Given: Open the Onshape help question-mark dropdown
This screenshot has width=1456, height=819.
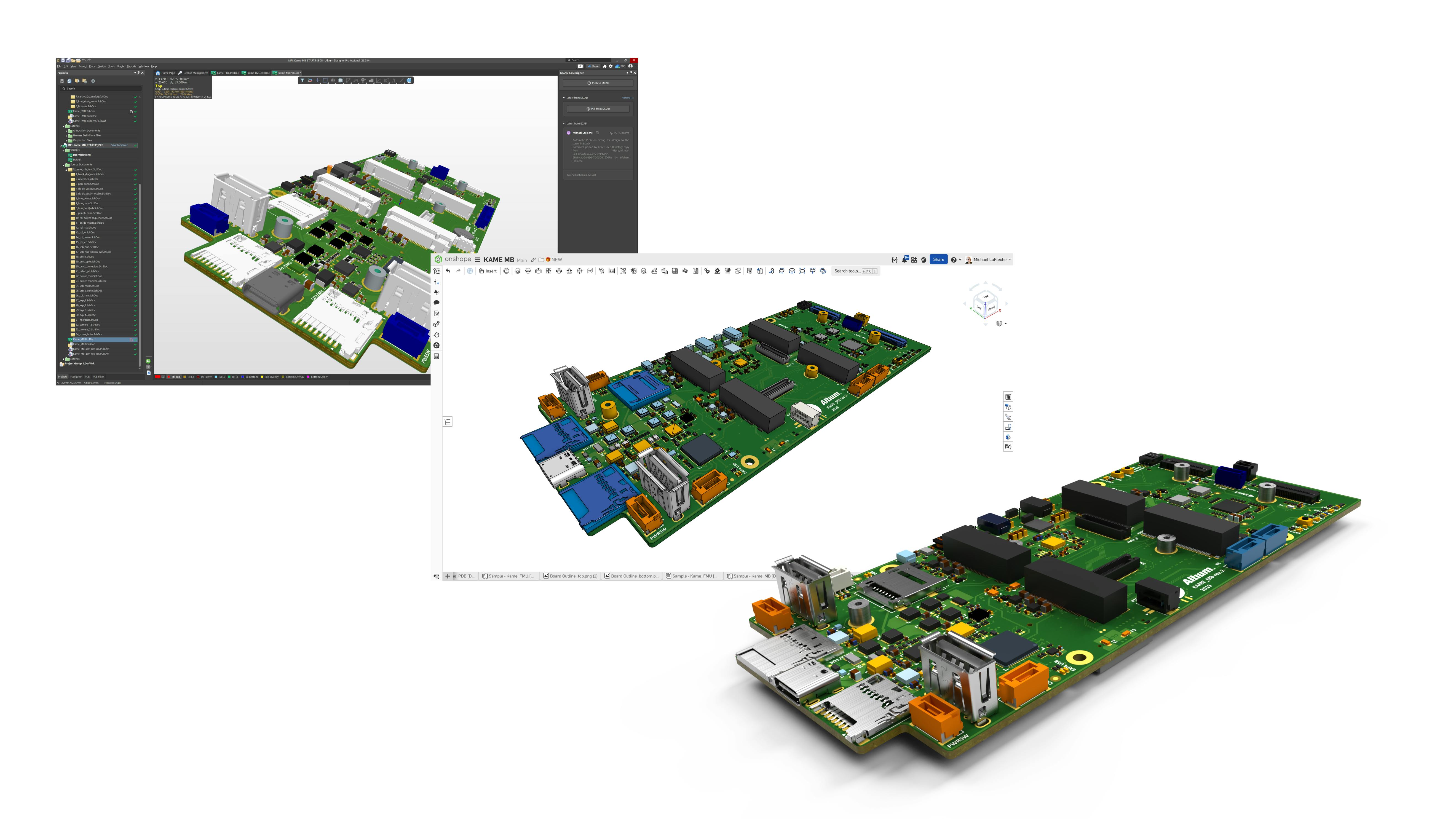Looking at the screenshot, I should point(956,259).
